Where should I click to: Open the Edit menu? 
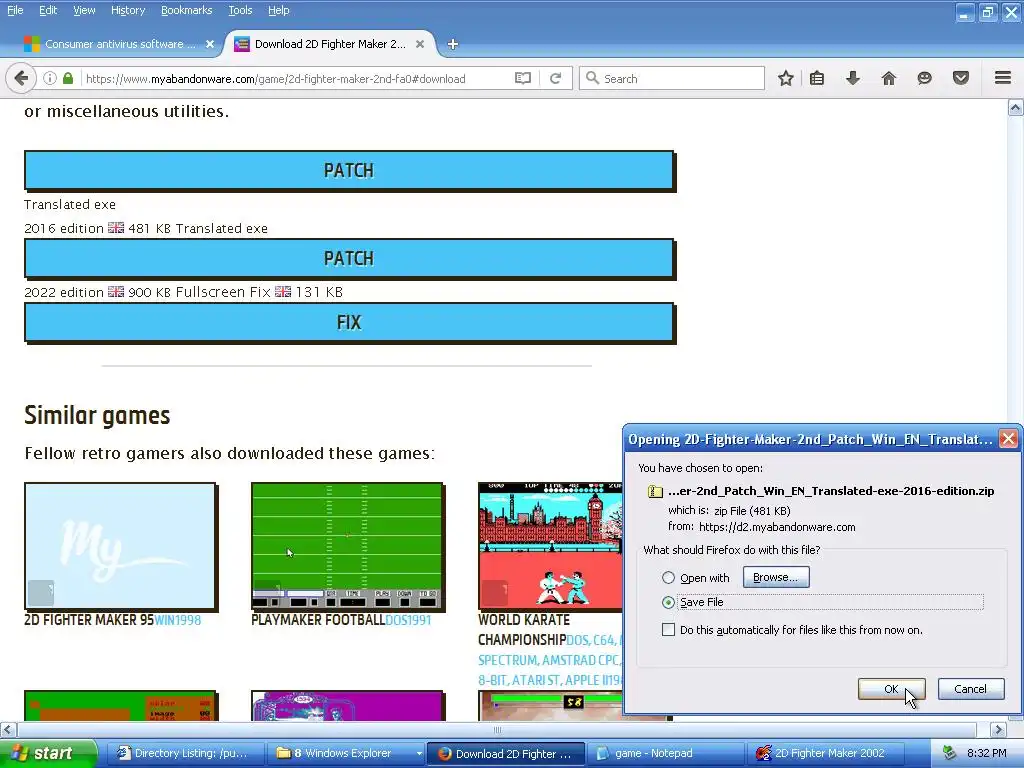tap(48, 10)
